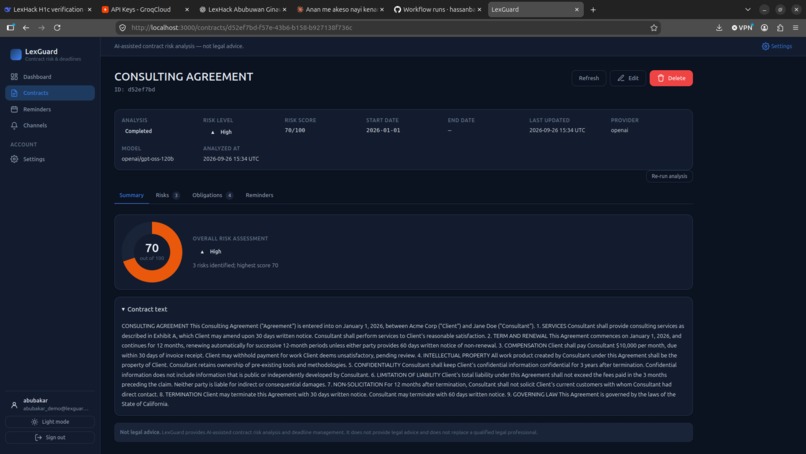Edit the contract with pencil button
This screenshot has width=806, height=454.
point(628,78)
